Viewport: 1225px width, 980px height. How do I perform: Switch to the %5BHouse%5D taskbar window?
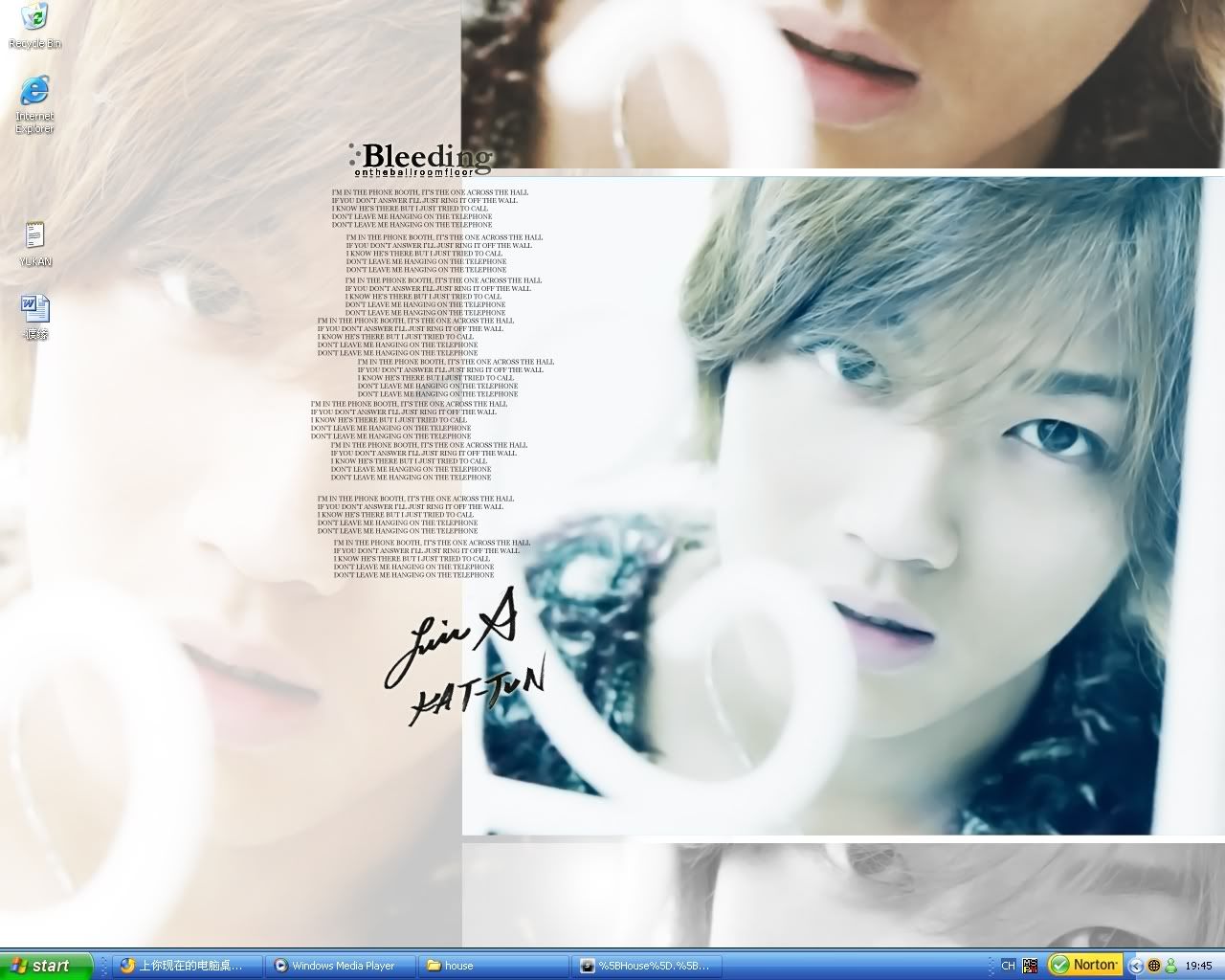point(647,966)
